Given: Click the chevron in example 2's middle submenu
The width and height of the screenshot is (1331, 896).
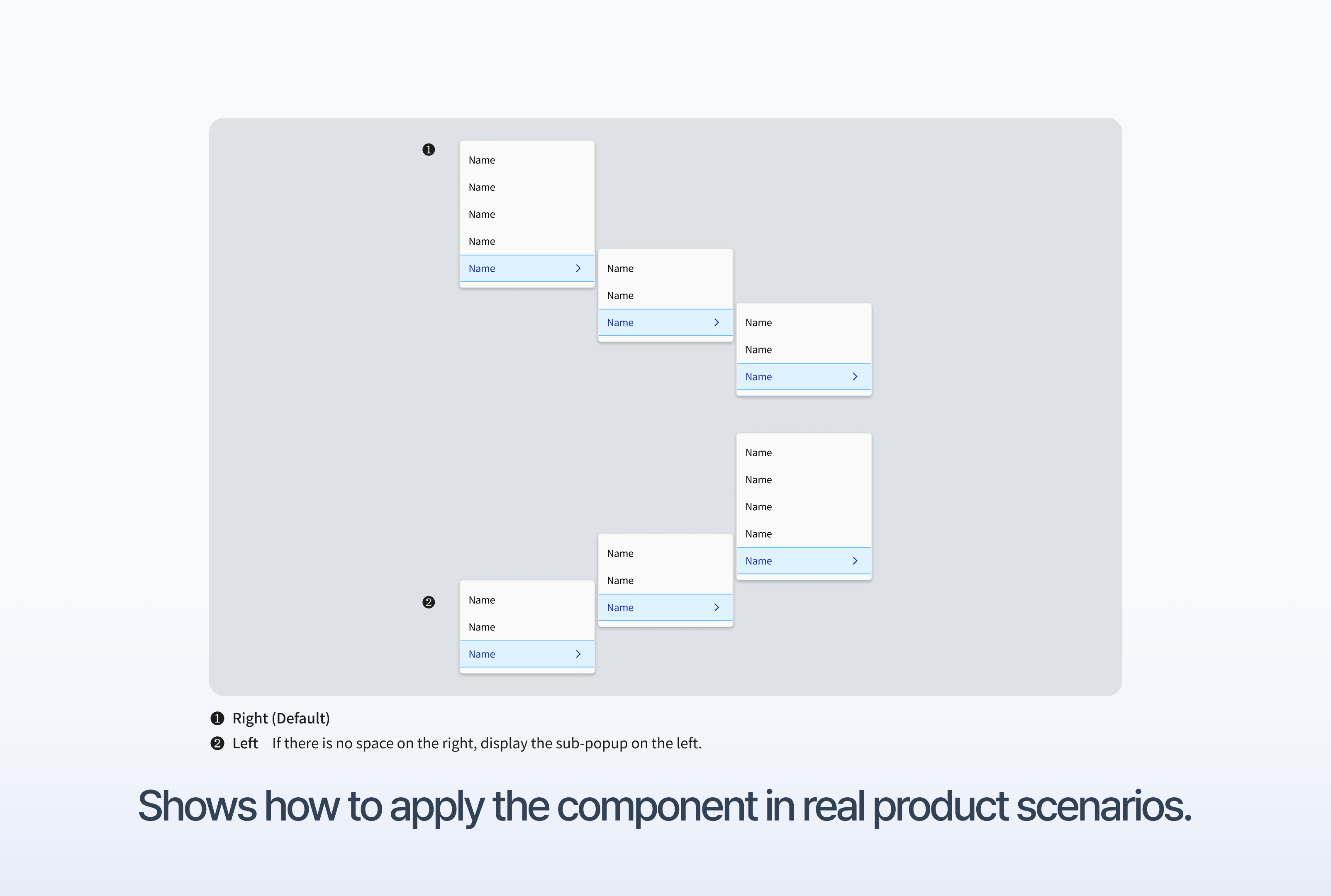Looking at the screenshot, I should tap(716, 607).
